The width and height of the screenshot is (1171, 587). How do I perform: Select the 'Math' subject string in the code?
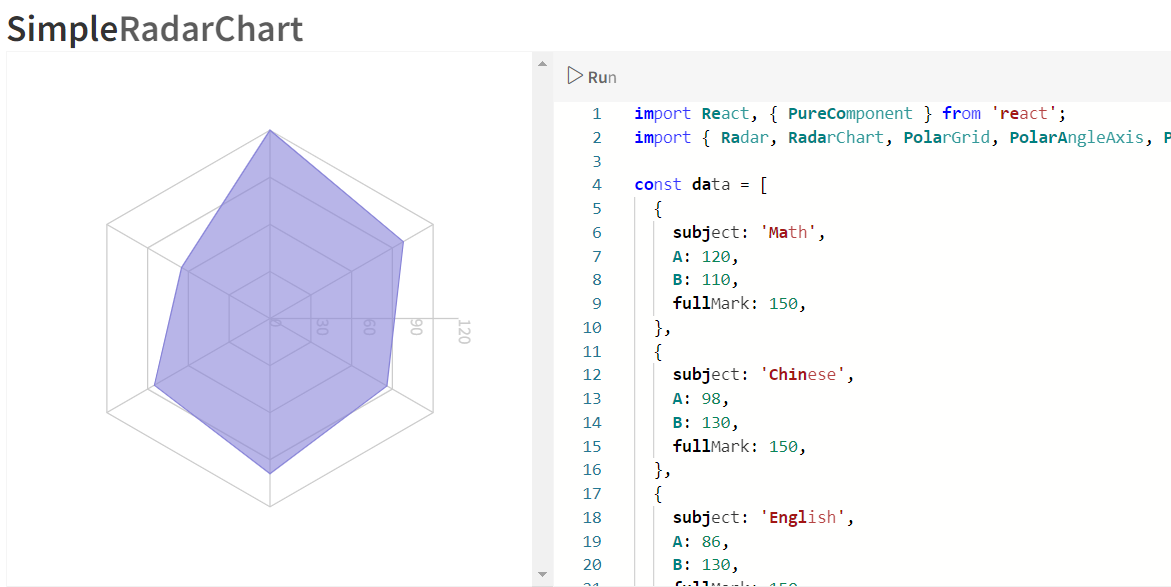coord(790,231)
